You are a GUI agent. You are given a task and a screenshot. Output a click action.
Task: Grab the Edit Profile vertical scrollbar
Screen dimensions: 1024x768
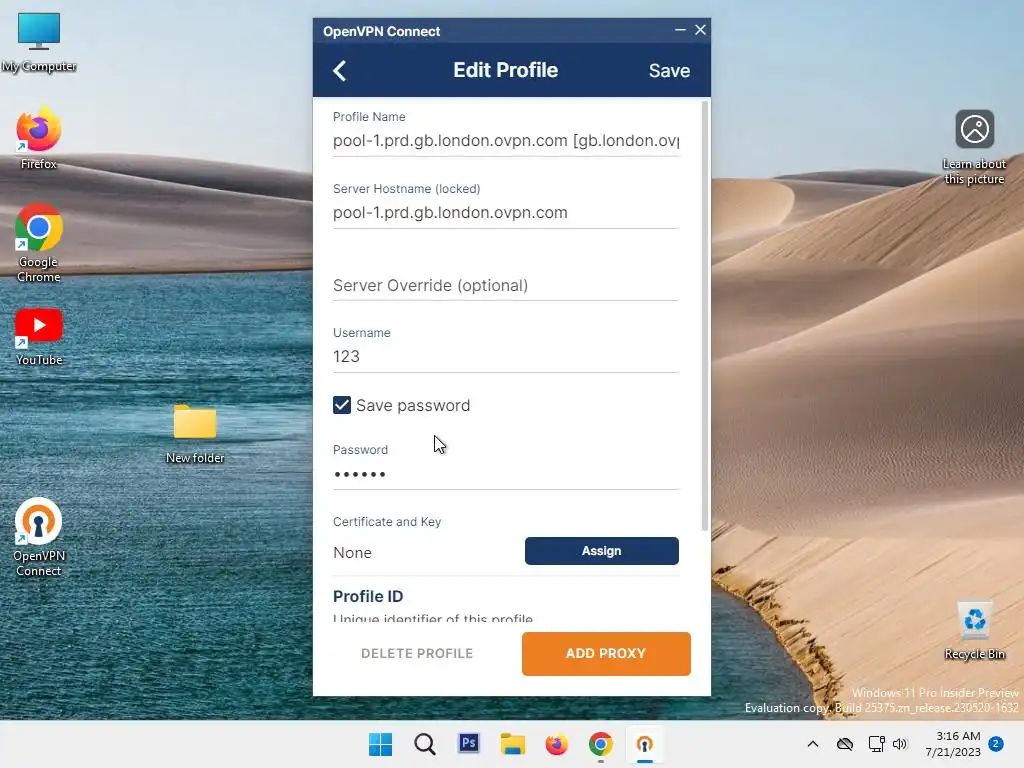(704, 315)
